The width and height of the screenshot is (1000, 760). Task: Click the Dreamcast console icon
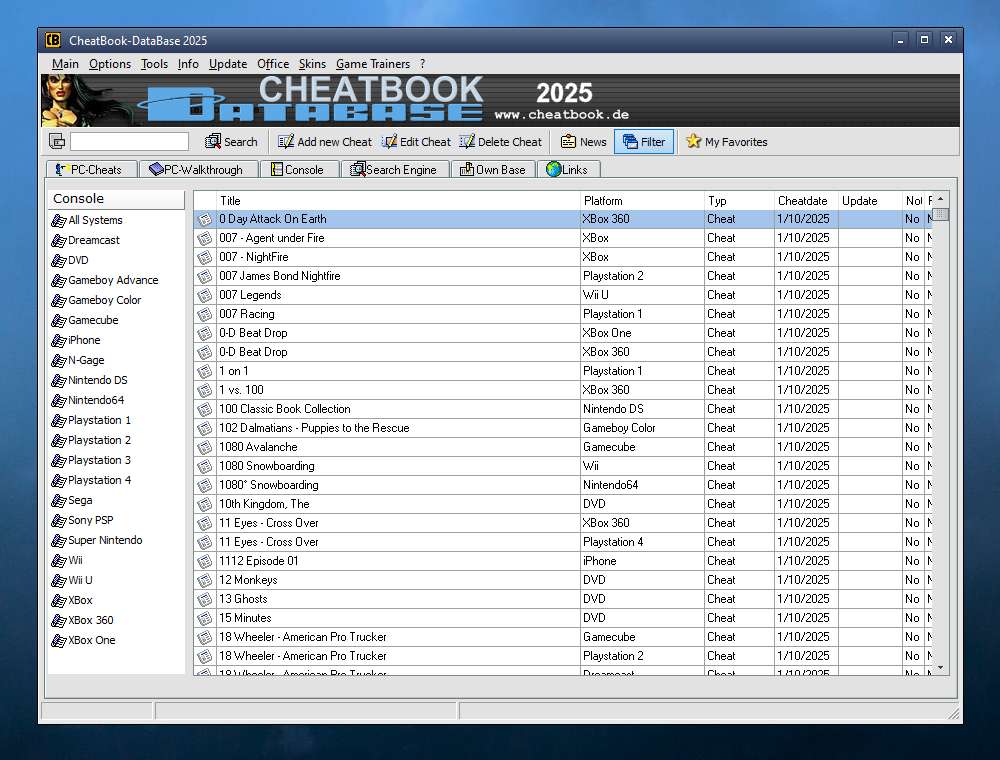59,240
